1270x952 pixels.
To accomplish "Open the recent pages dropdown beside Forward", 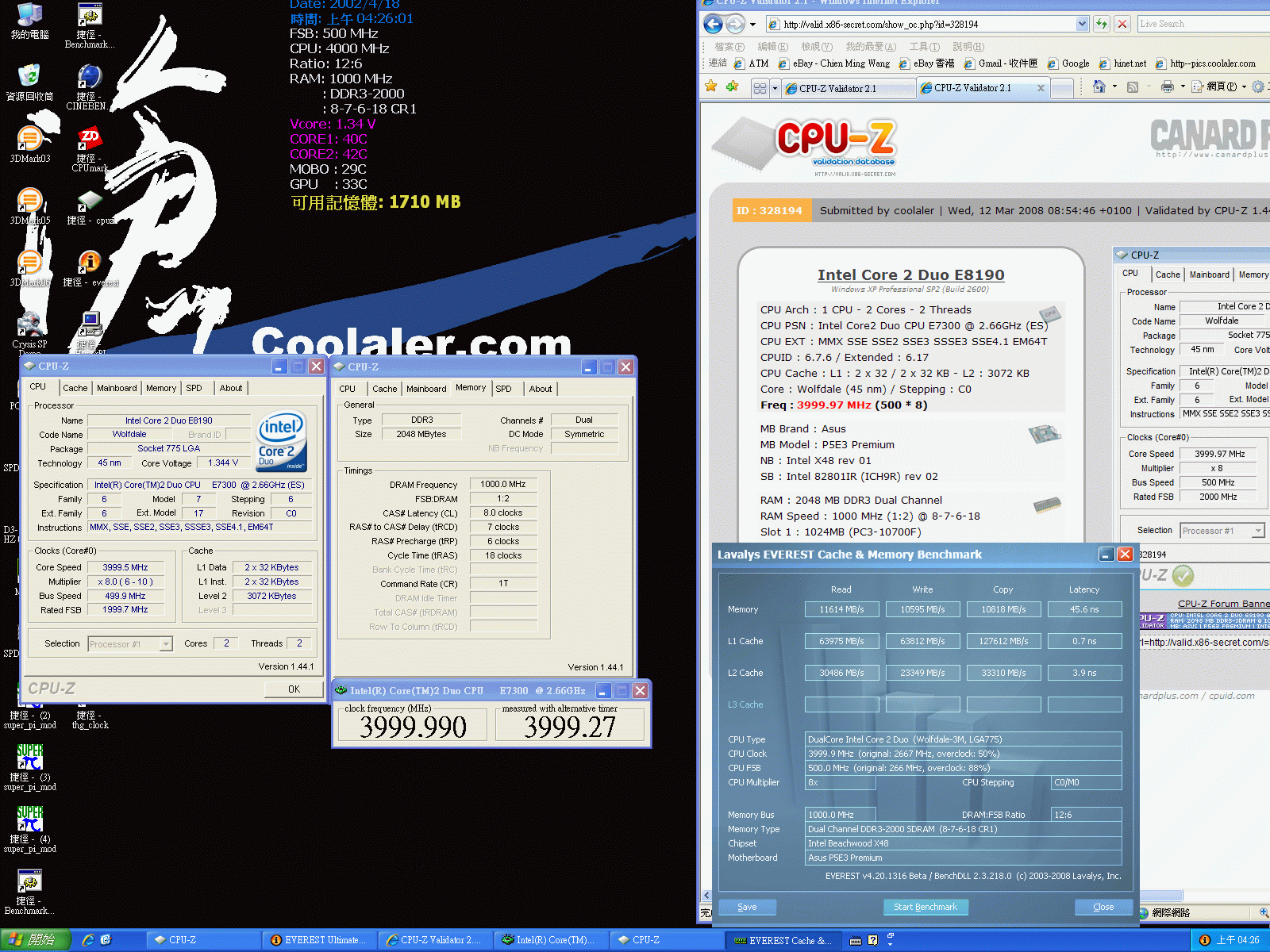I will tap(752, 24).
